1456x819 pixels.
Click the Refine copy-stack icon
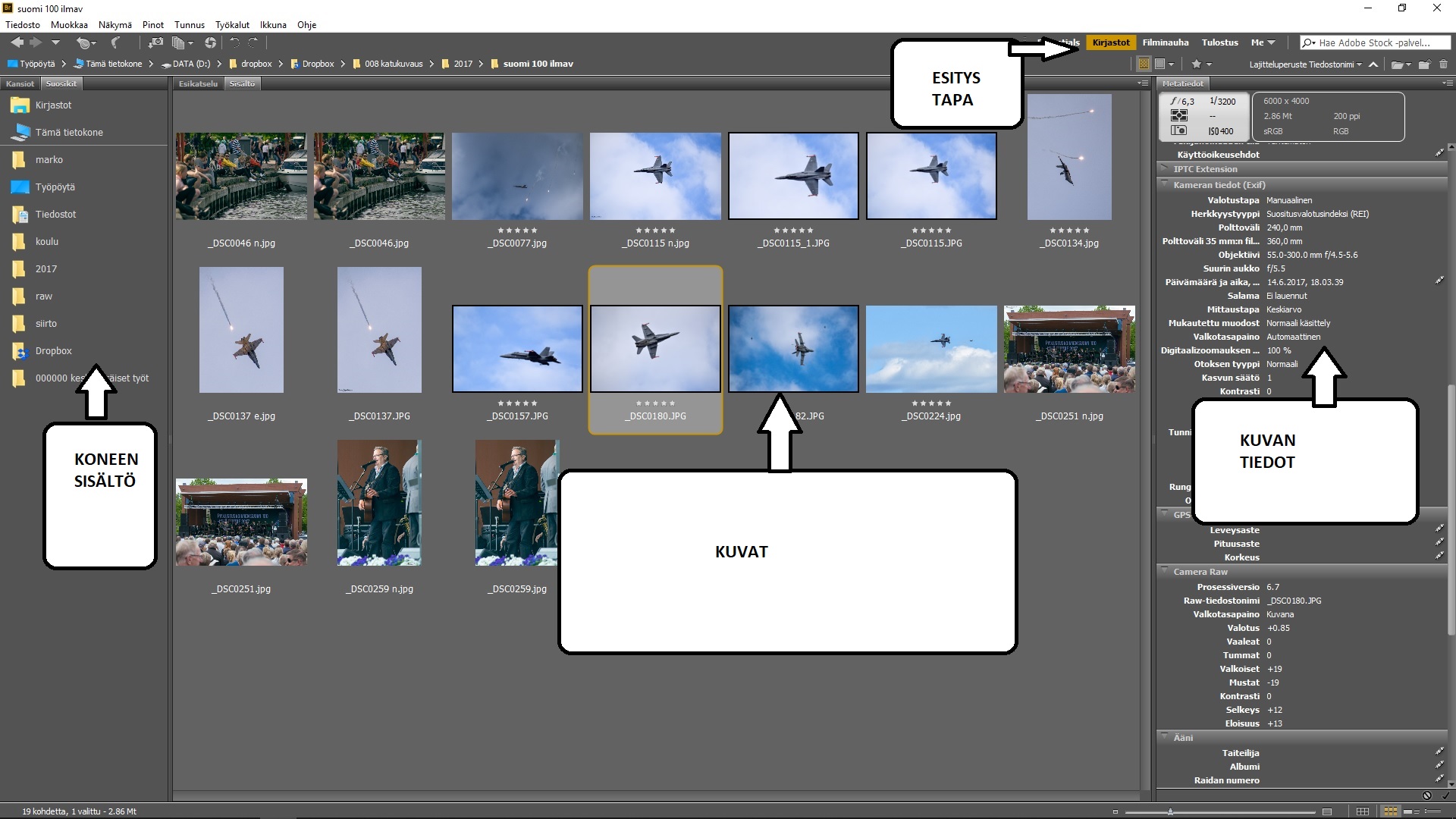(180, 43)
